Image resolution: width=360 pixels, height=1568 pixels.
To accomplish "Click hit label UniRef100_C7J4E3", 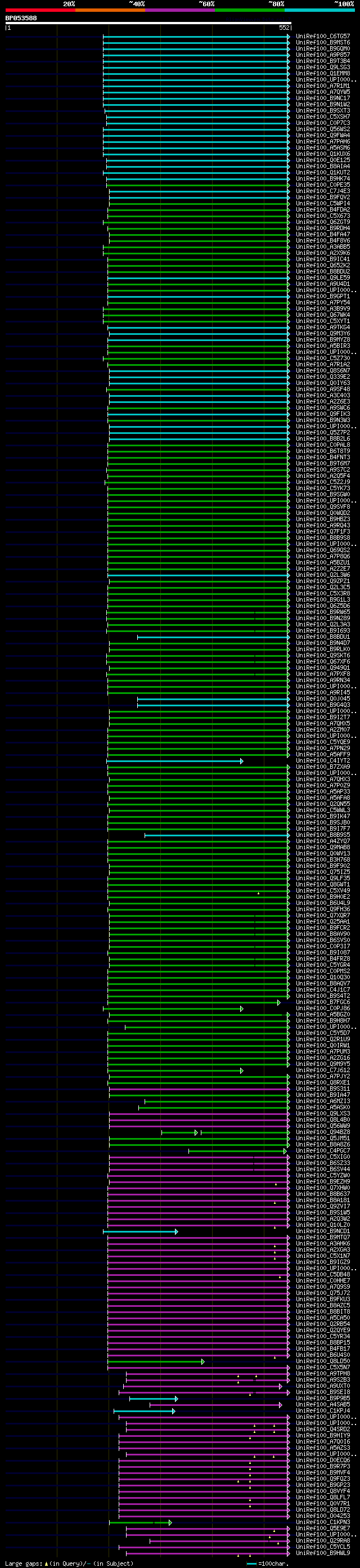I will [323, 191].
